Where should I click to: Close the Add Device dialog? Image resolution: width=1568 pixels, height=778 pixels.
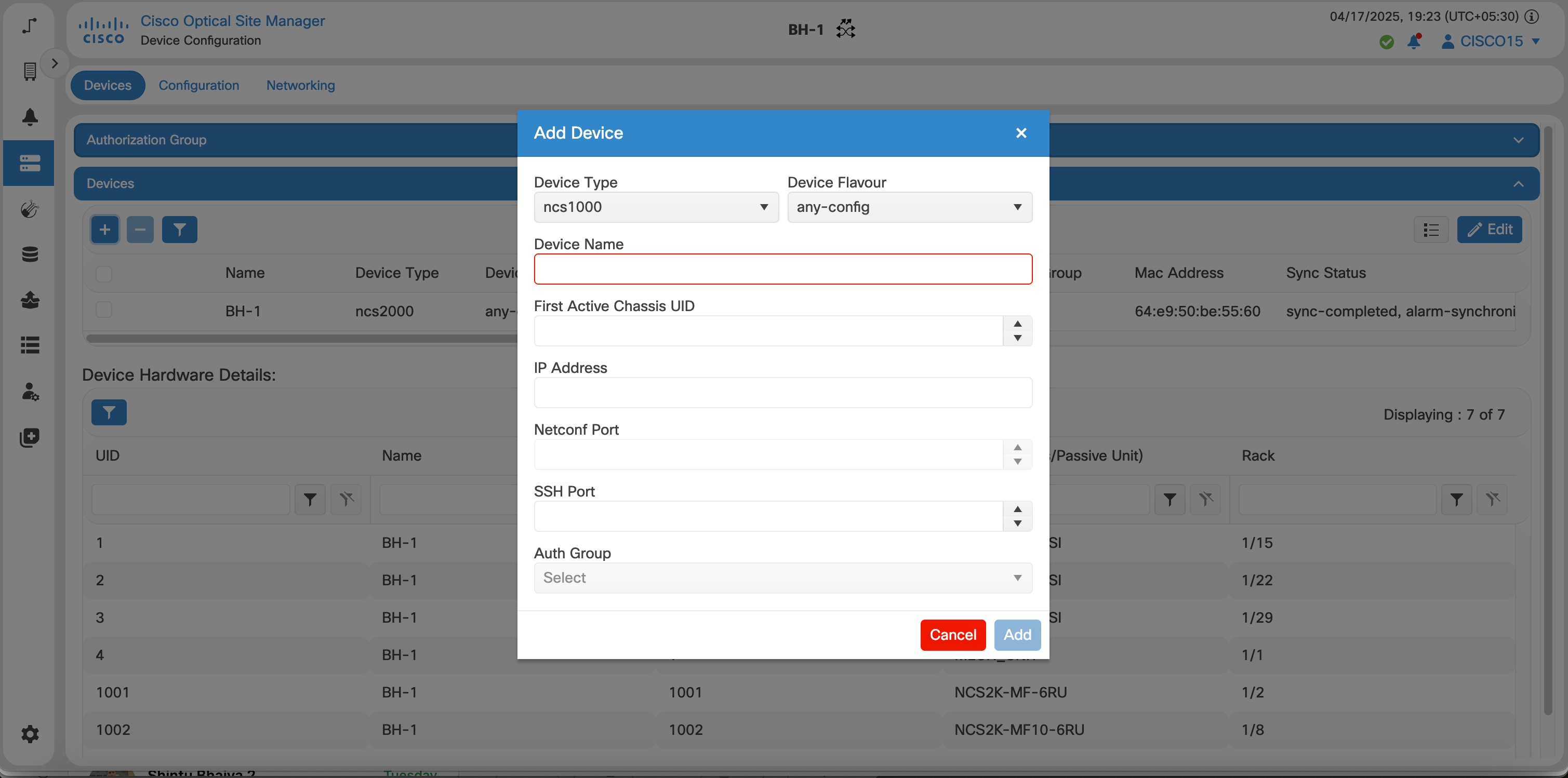1021,133
